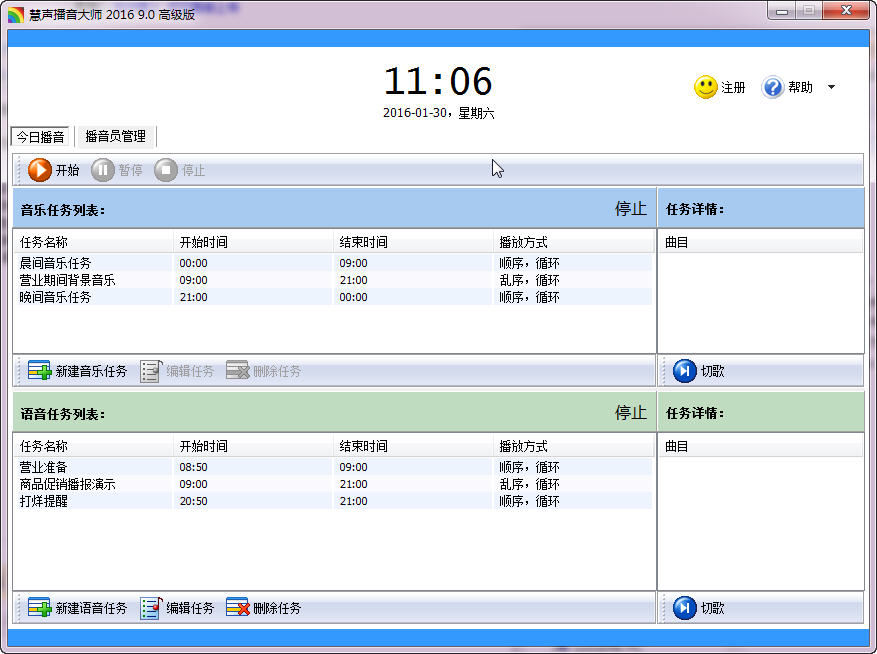Select the 晨间音乐任务 row
Image resolution: width=877 pixels, height=654 pixels.
pos(56,263)
